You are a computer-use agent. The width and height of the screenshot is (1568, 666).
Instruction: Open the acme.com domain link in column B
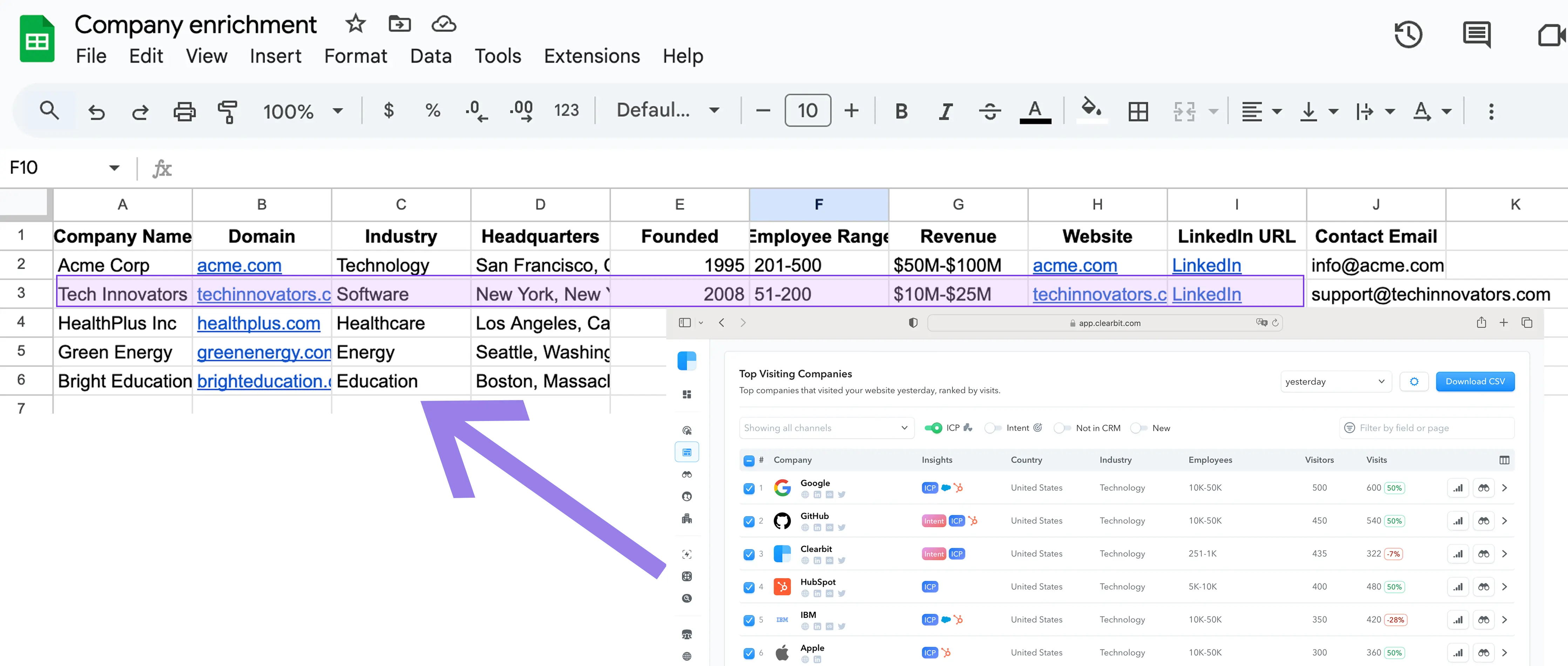pos(239,265)
